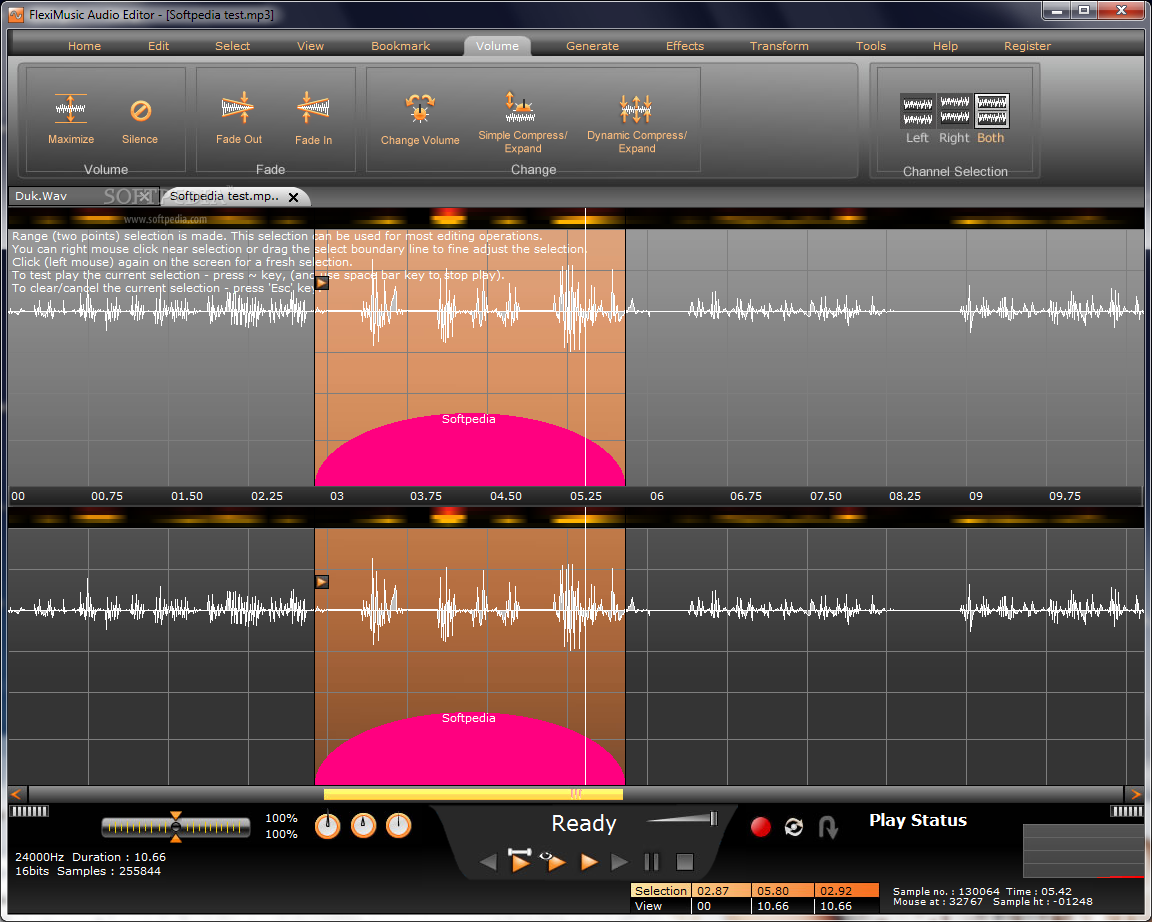Open the Select ribbon tab

232,46
